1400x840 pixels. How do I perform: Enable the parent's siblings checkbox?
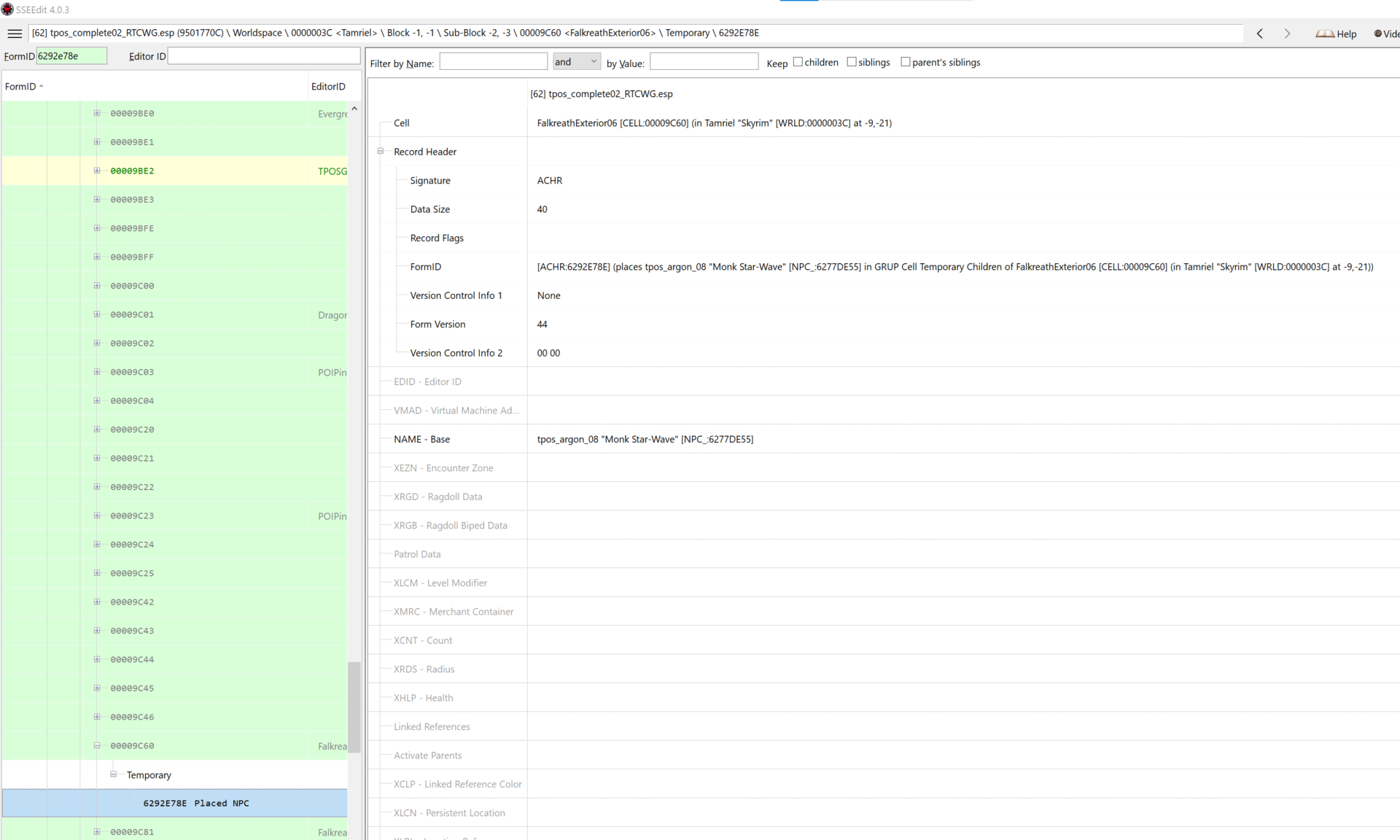tap(905, 62)
